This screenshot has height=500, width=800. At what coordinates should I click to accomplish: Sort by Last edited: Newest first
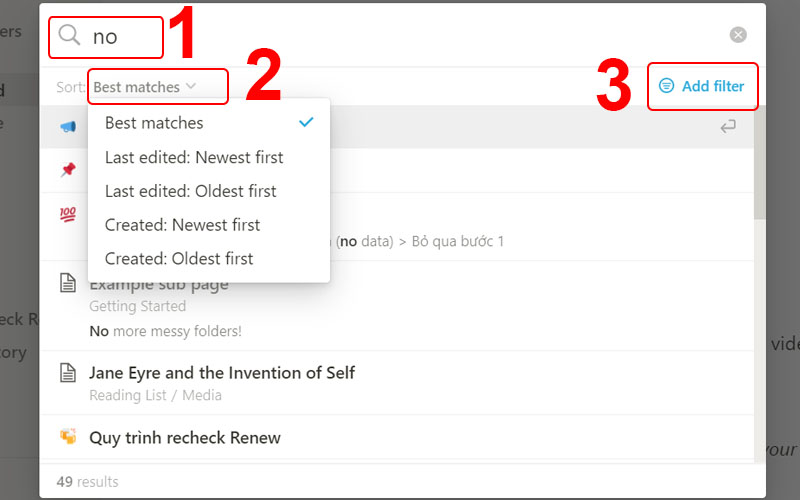(x=194, y=157)
